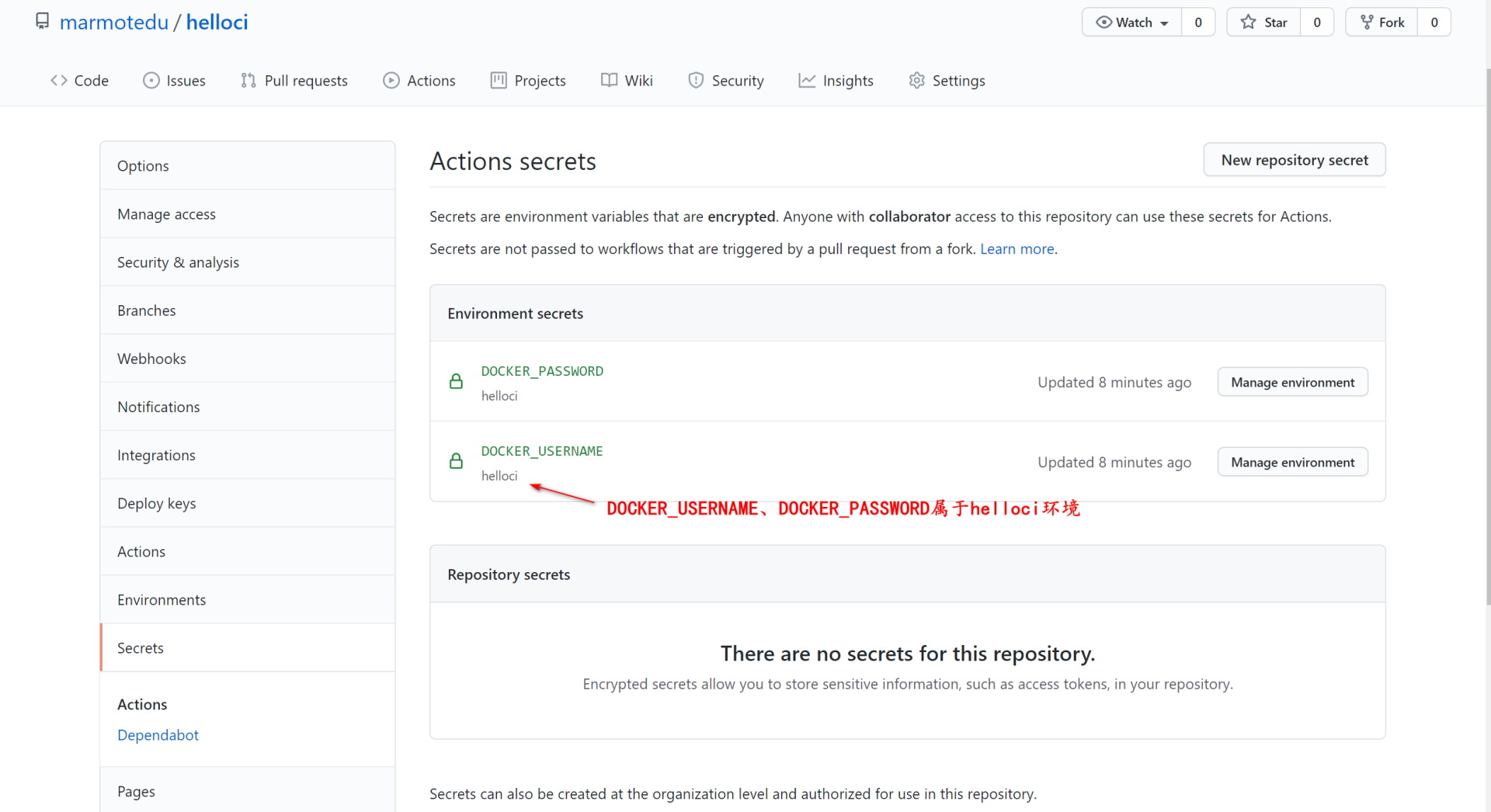Click the marmotedu owner link

click(114, 23)
